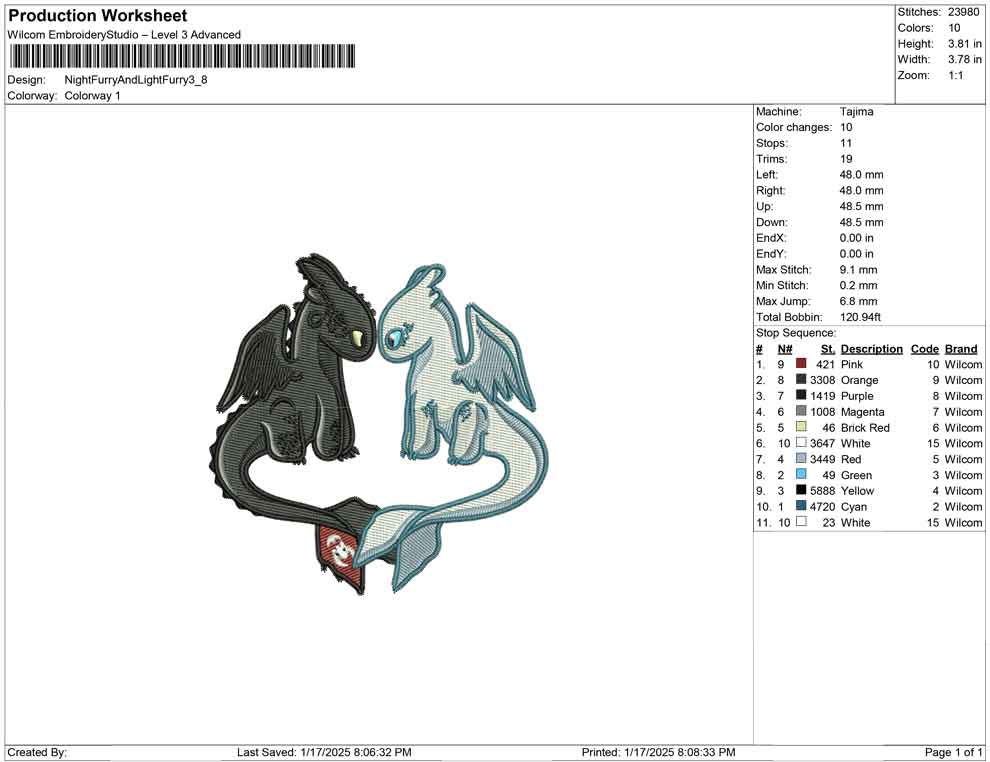The height and width of the screenshot is (762, 990).
Task: Click the stitch count 421 in the Pink row
Action: (x=825, y=364)
